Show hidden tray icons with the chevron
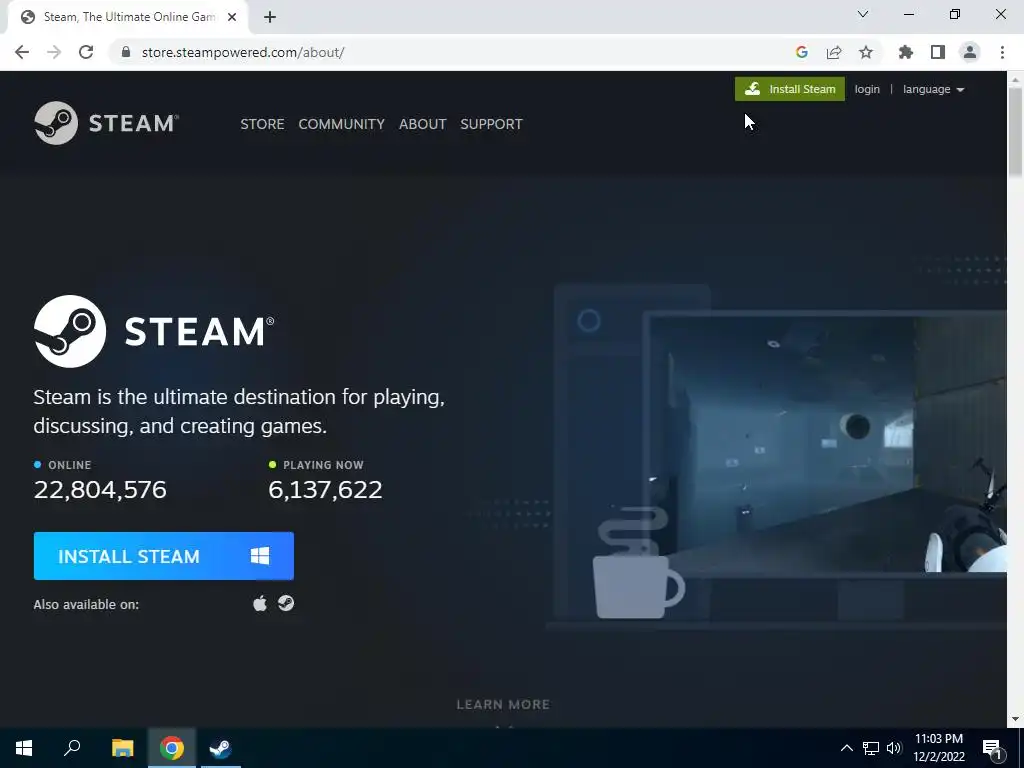Screen dimensions: 1024x768 (x=846, y=748)
